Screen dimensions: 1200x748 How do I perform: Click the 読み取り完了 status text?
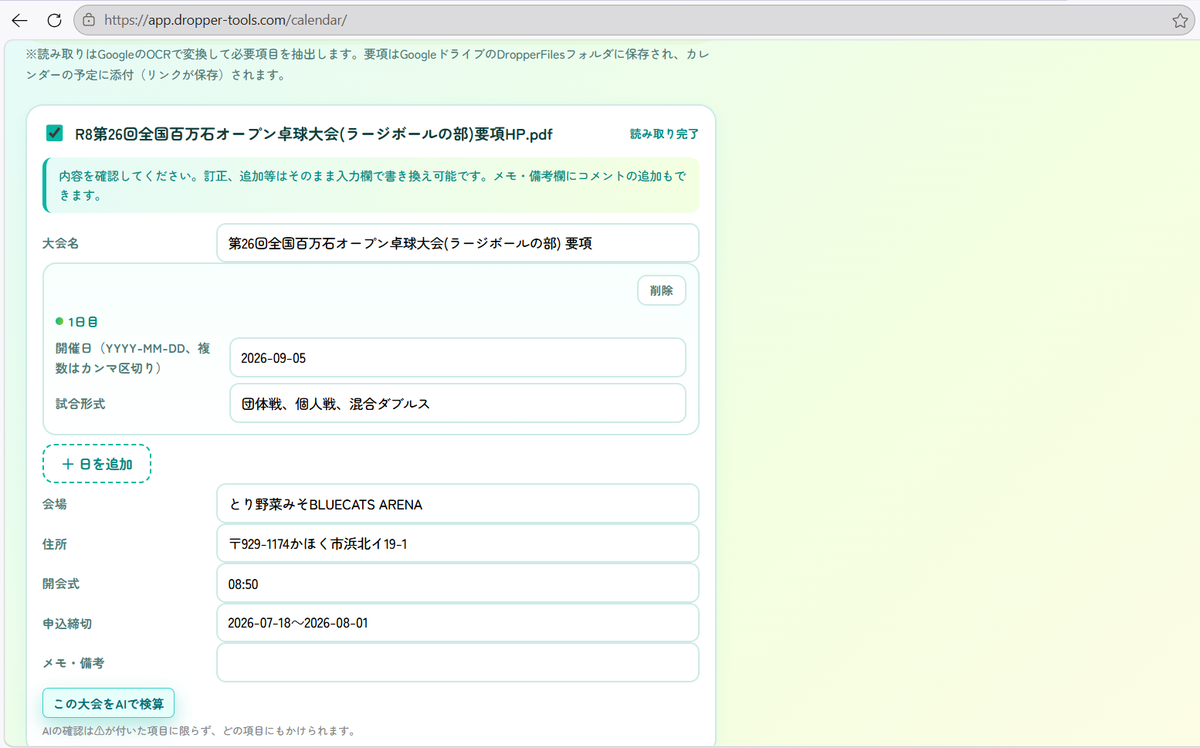point(664,133)
